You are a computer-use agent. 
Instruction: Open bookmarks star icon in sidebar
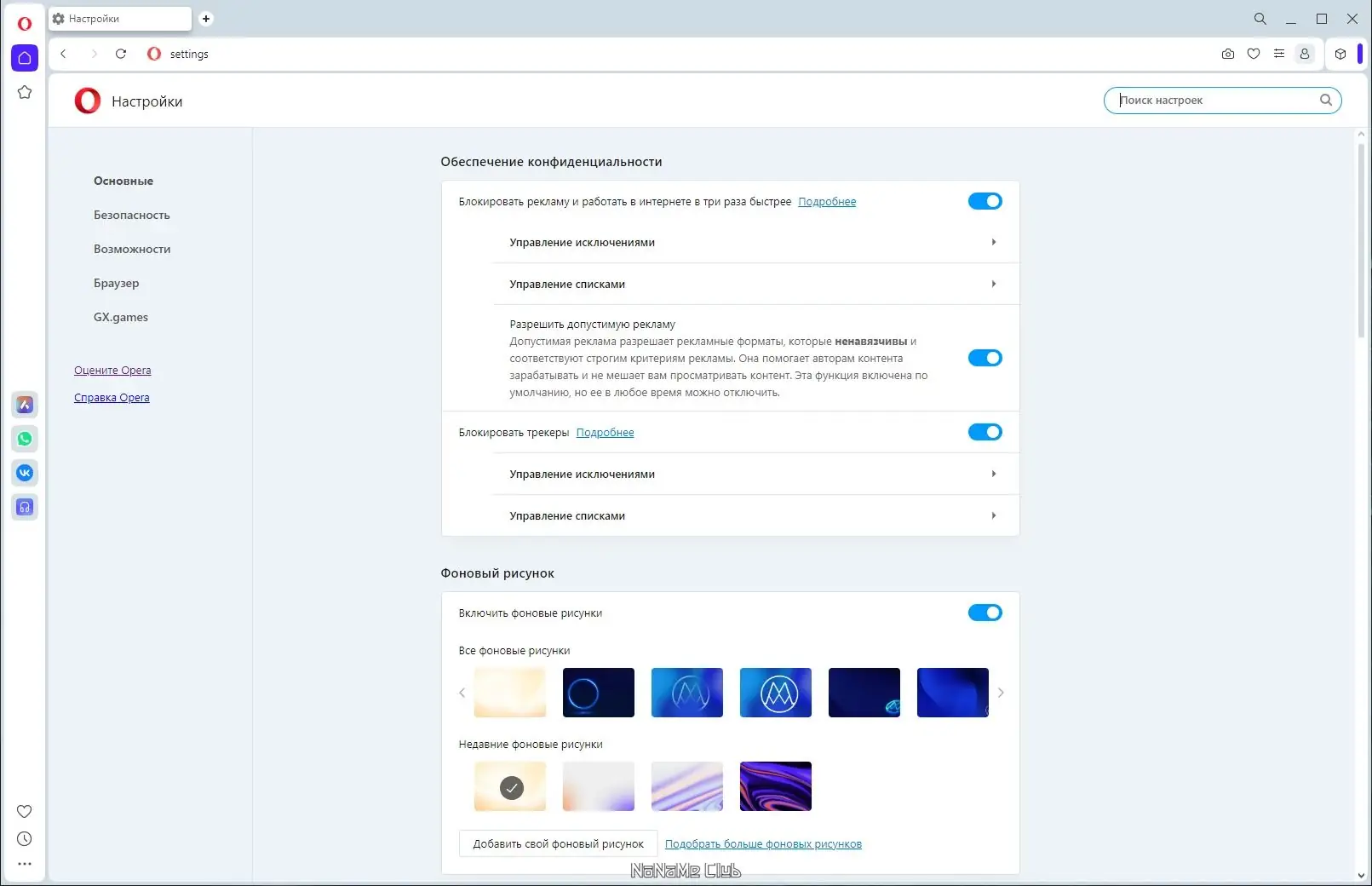pos(25,92)
